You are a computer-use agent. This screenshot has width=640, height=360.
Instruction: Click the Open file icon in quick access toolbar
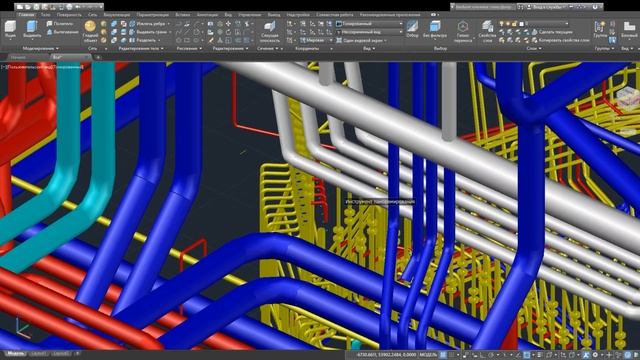(x=28, y=7)
